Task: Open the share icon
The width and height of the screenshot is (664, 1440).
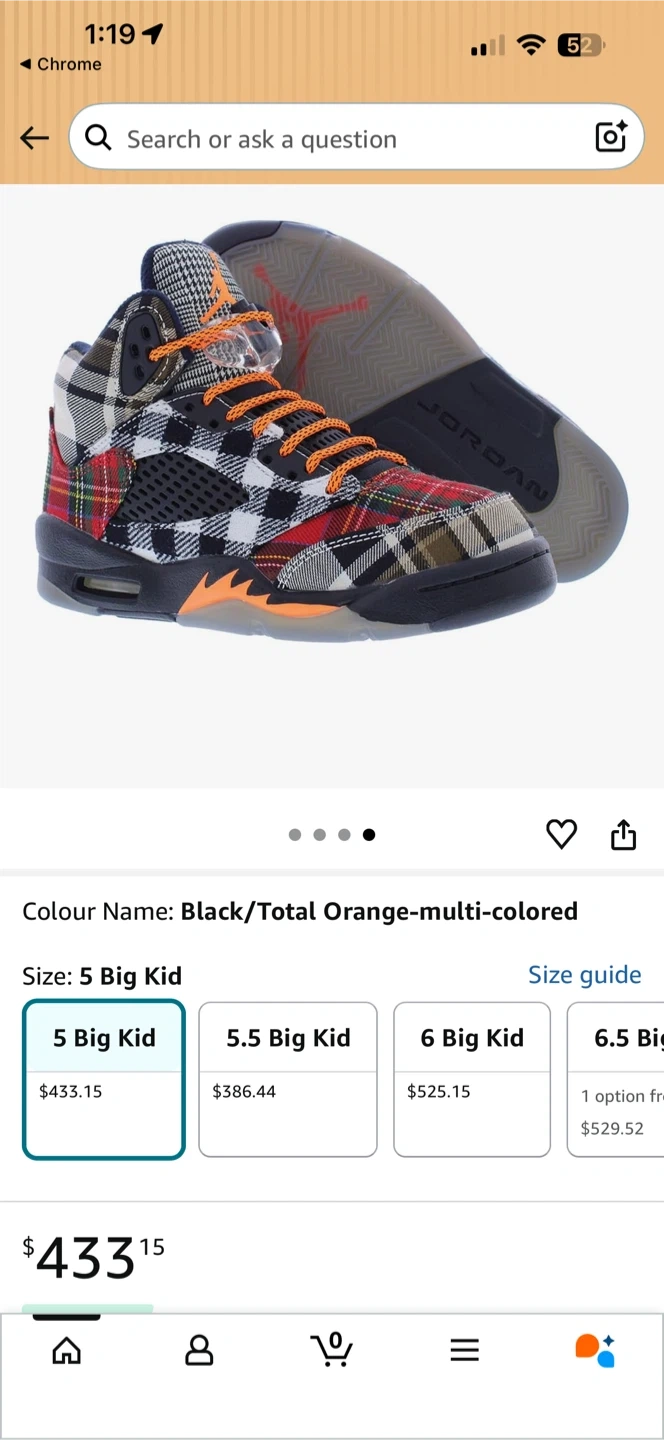Action: 623,834
